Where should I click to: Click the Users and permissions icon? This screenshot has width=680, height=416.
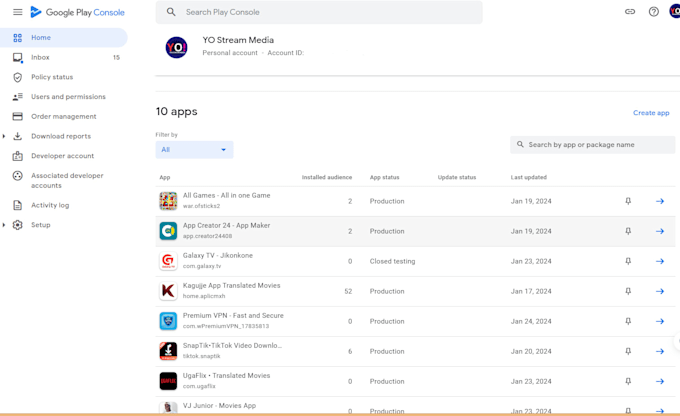coord(17,97)
